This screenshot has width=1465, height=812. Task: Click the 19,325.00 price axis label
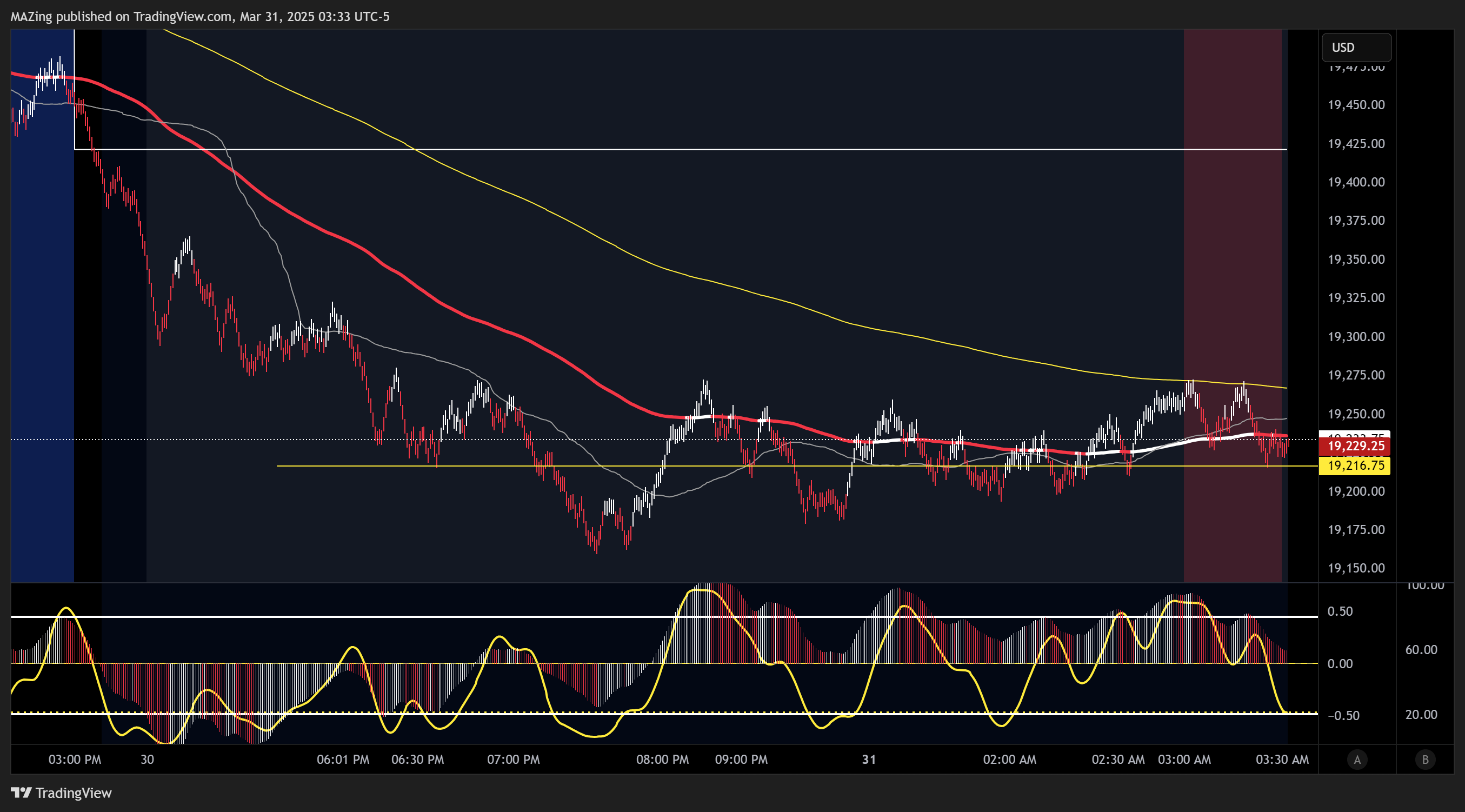[x=1356, y=297]
